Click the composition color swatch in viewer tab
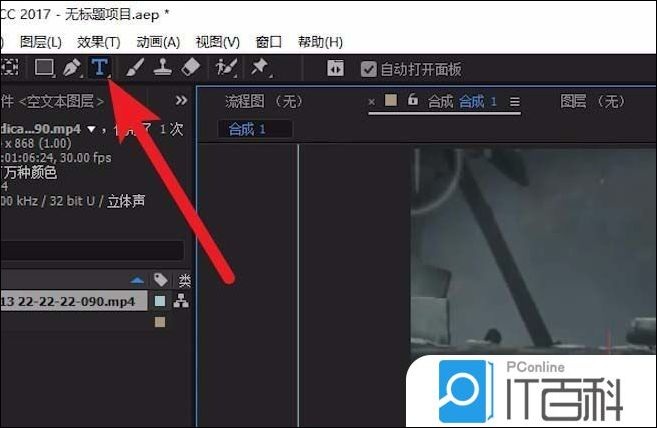This screenshot has height=428, width=657. pyautogui.click(x=391, y=100)
